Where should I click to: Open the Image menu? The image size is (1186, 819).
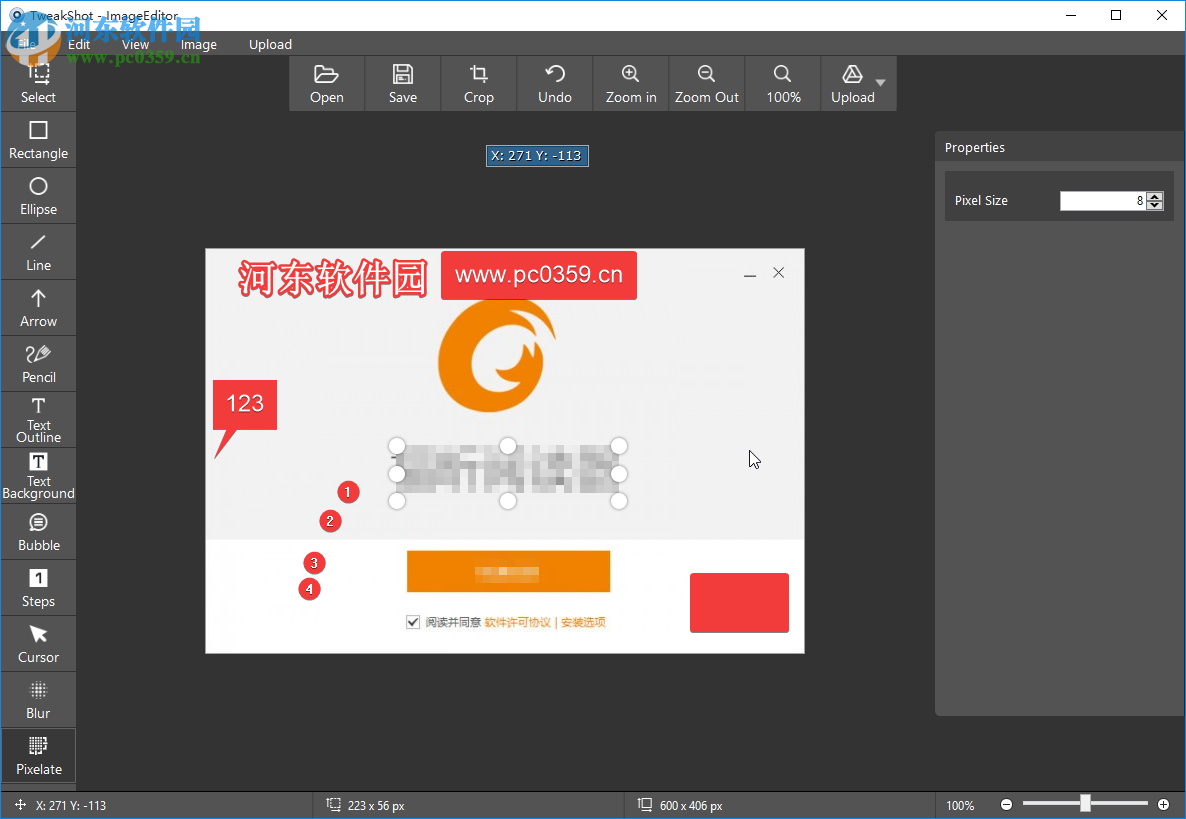tap(198, 44)
